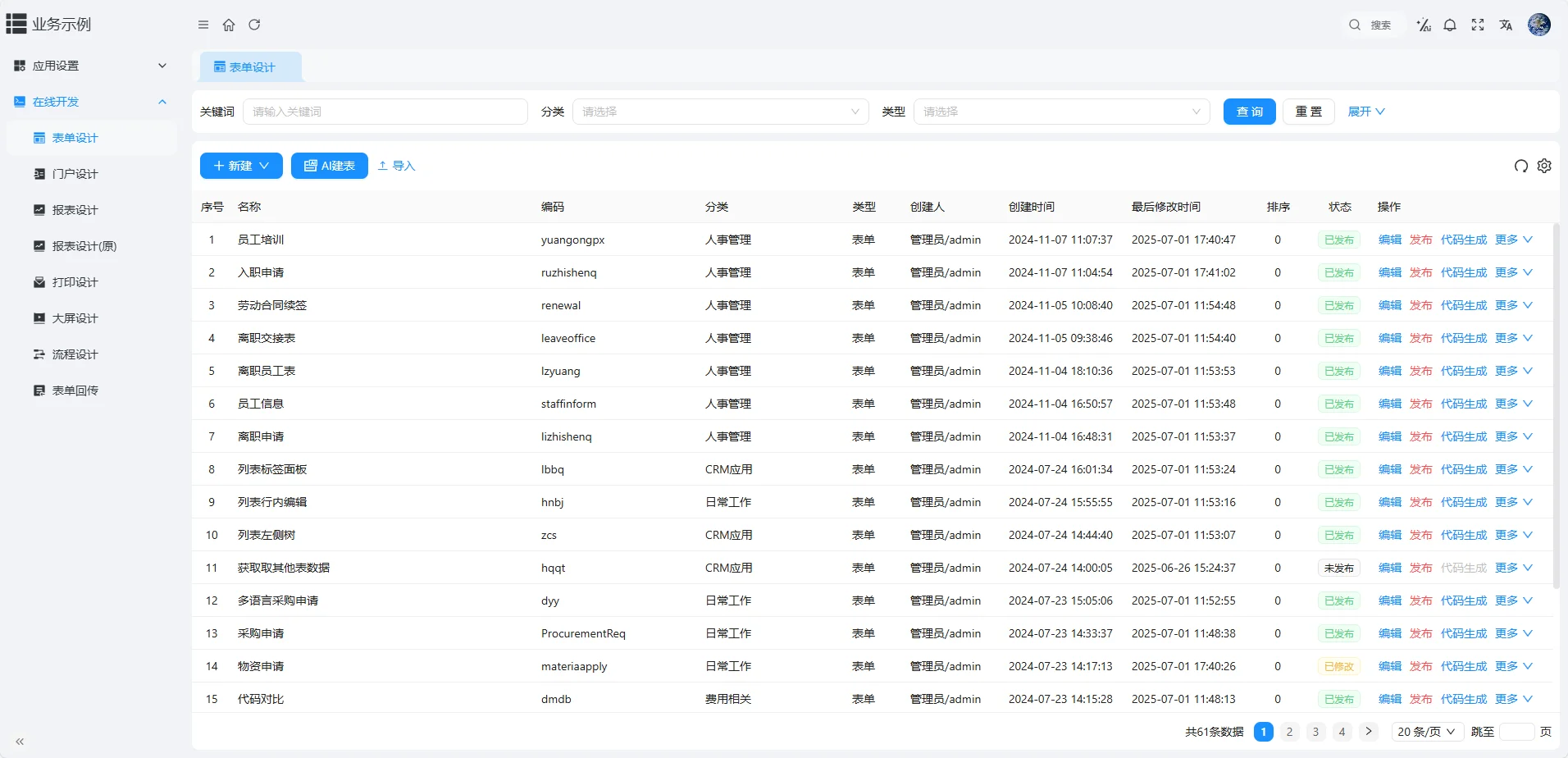Open 报表设计 in the sidebar
The height and width of the screenshot is (758, 1568).
(x=92, y=210)
